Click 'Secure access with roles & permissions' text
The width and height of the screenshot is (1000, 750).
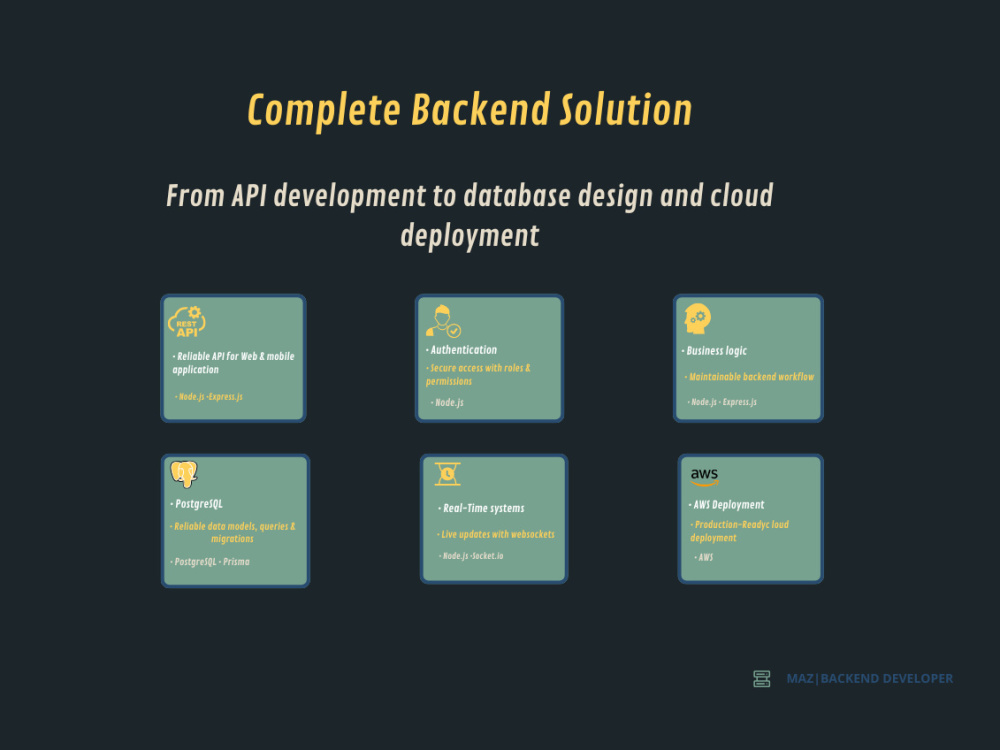478,374
